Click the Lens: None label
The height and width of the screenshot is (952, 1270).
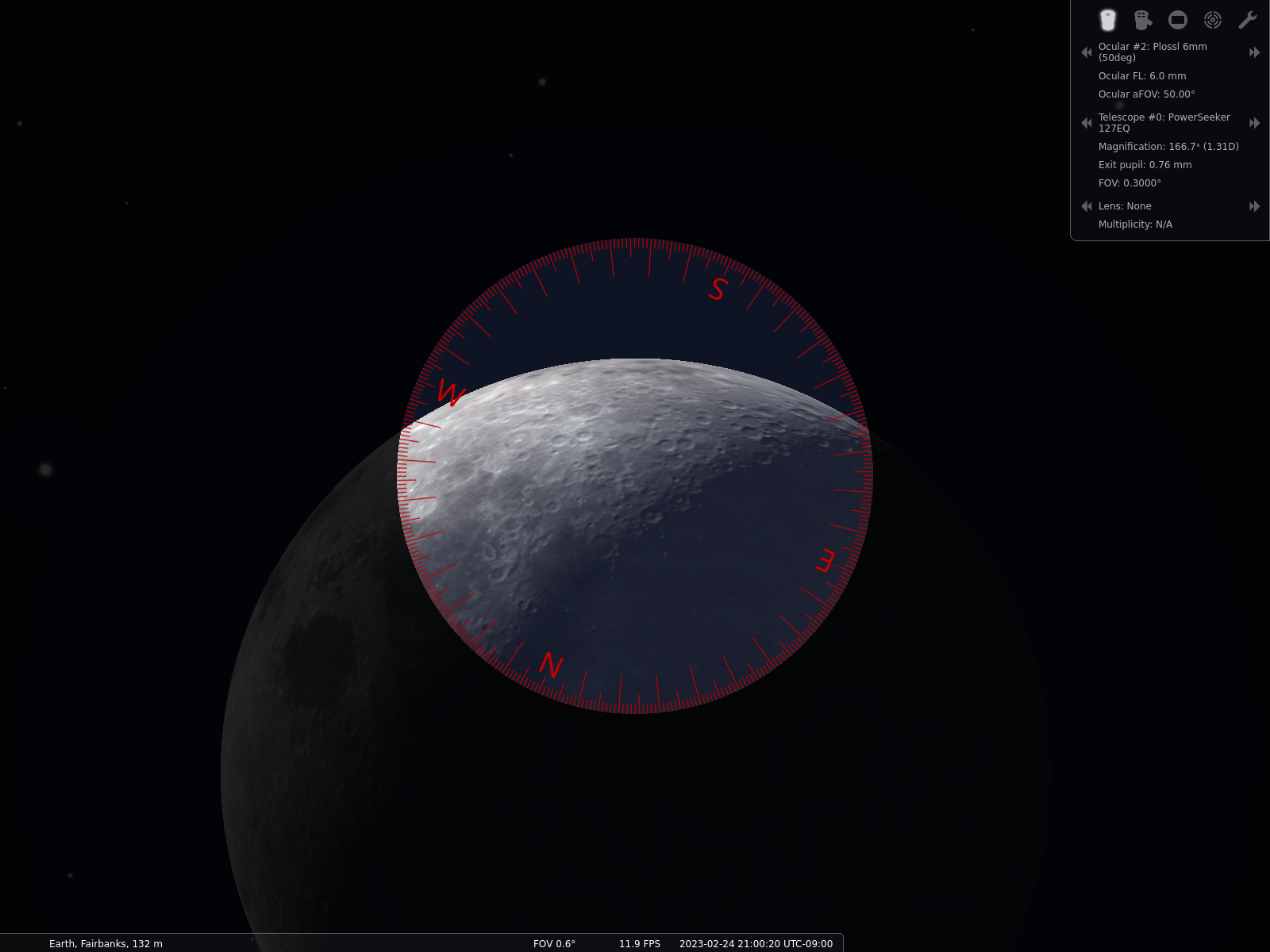[1125, 206]
